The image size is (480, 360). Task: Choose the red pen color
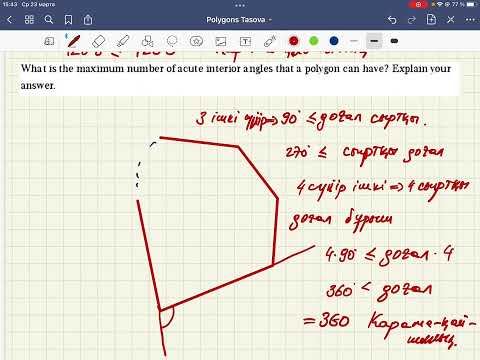[x=294, y=41]
